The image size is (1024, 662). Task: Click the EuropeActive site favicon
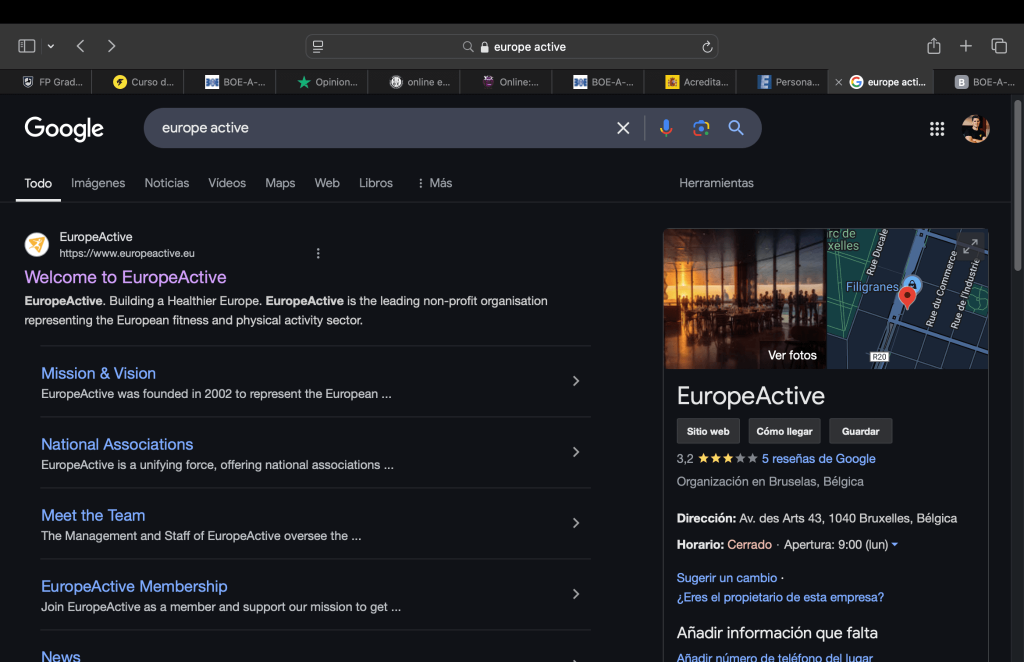coord(37,245)
